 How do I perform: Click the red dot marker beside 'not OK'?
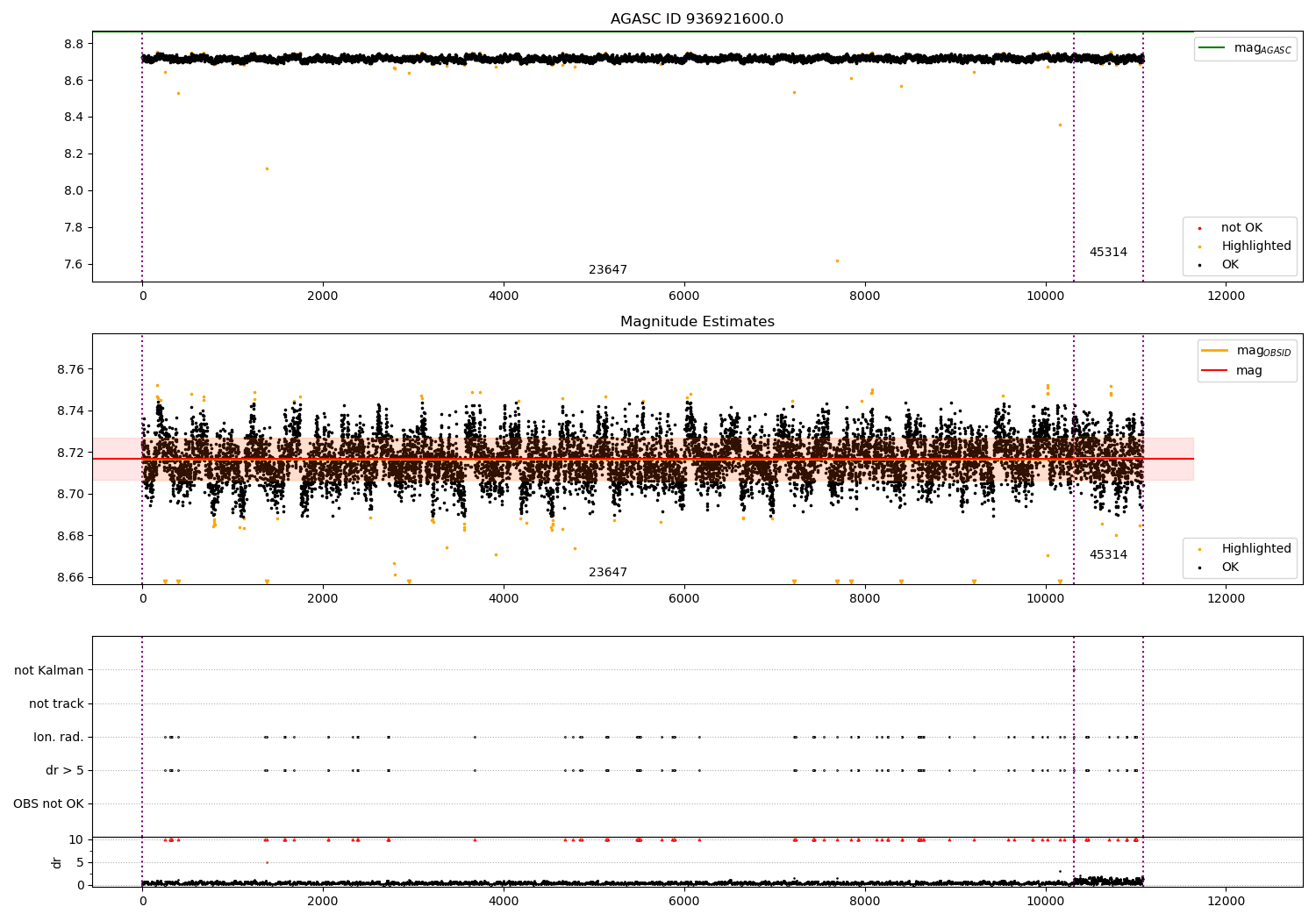pyautogui.click(x=1199, y=228)
